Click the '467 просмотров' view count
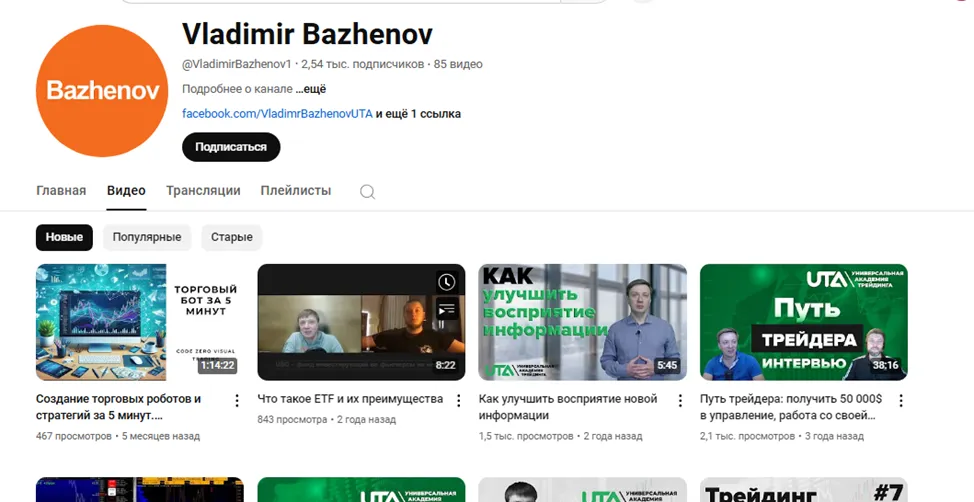This screenshot has width=974, height=502. click(74, 436)
